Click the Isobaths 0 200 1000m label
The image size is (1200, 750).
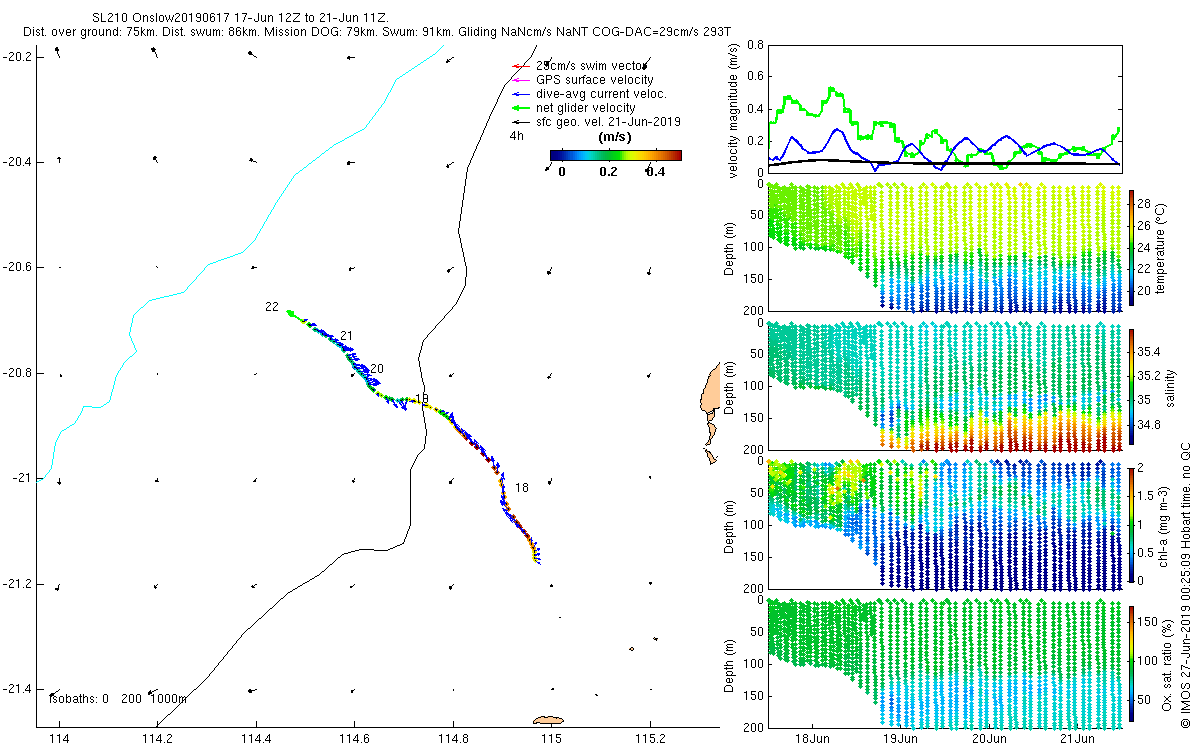(118, 699)
